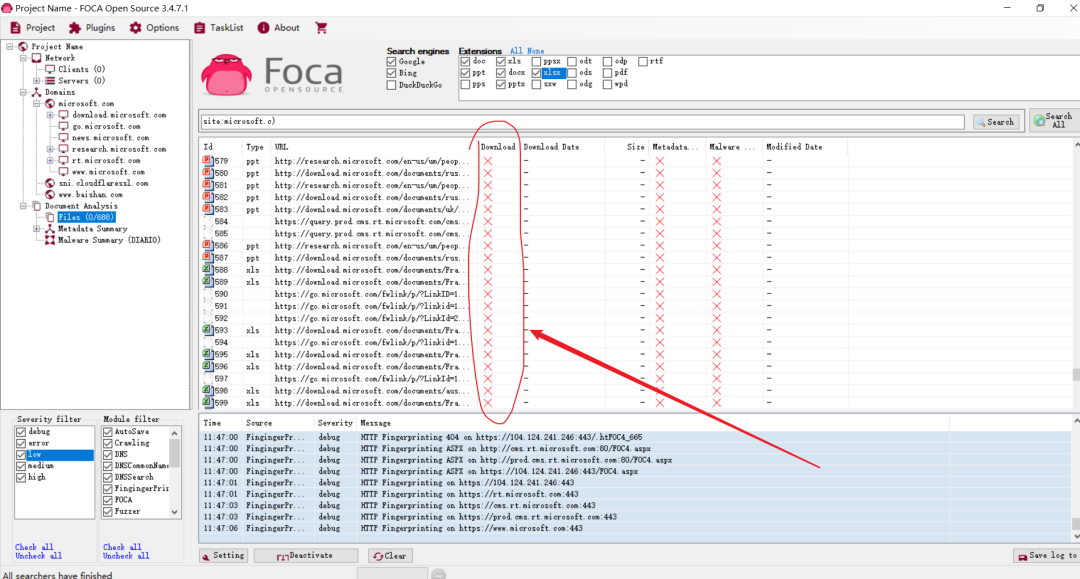1080x579 pixels.
Task: Open the TaskList menu
Action: click(219, 28)
